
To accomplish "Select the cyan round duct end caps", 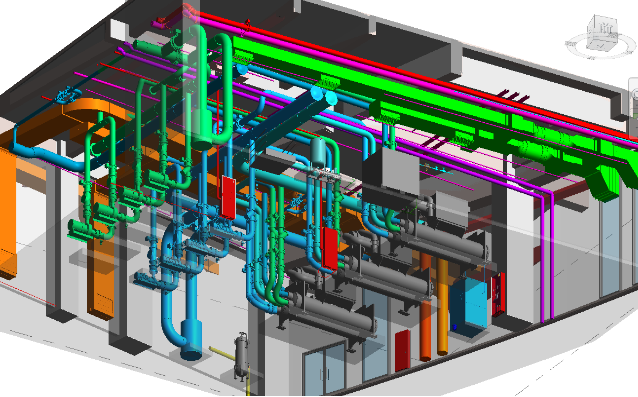I will coord(324,95).
